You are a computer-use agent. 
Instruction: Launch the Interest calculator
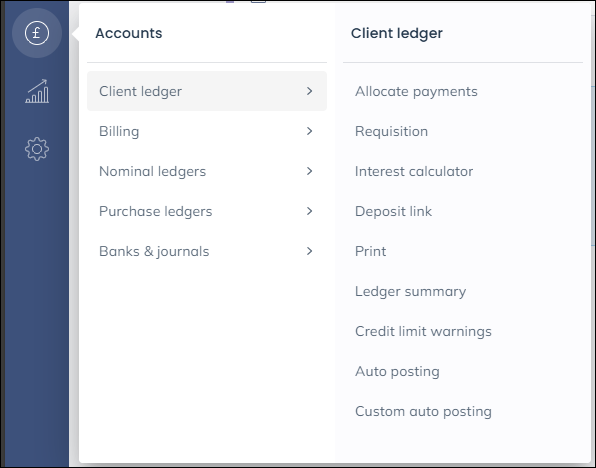coord(414,171)
